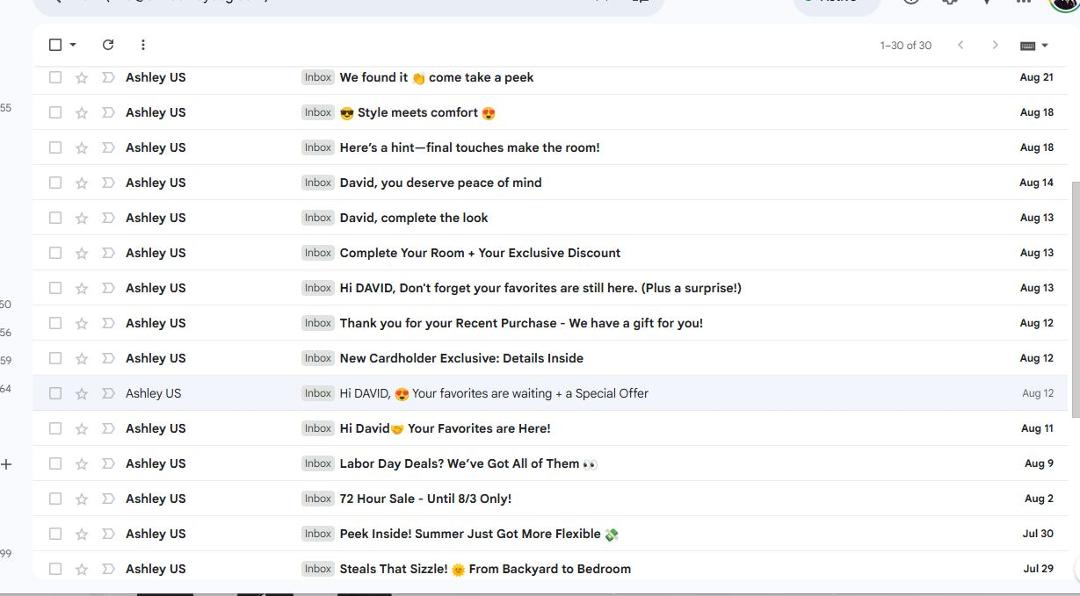Select the 'Here's a hint' email checkbox
The width and height of the screenshot is (1080, 596).
click(x=55, y=148)
